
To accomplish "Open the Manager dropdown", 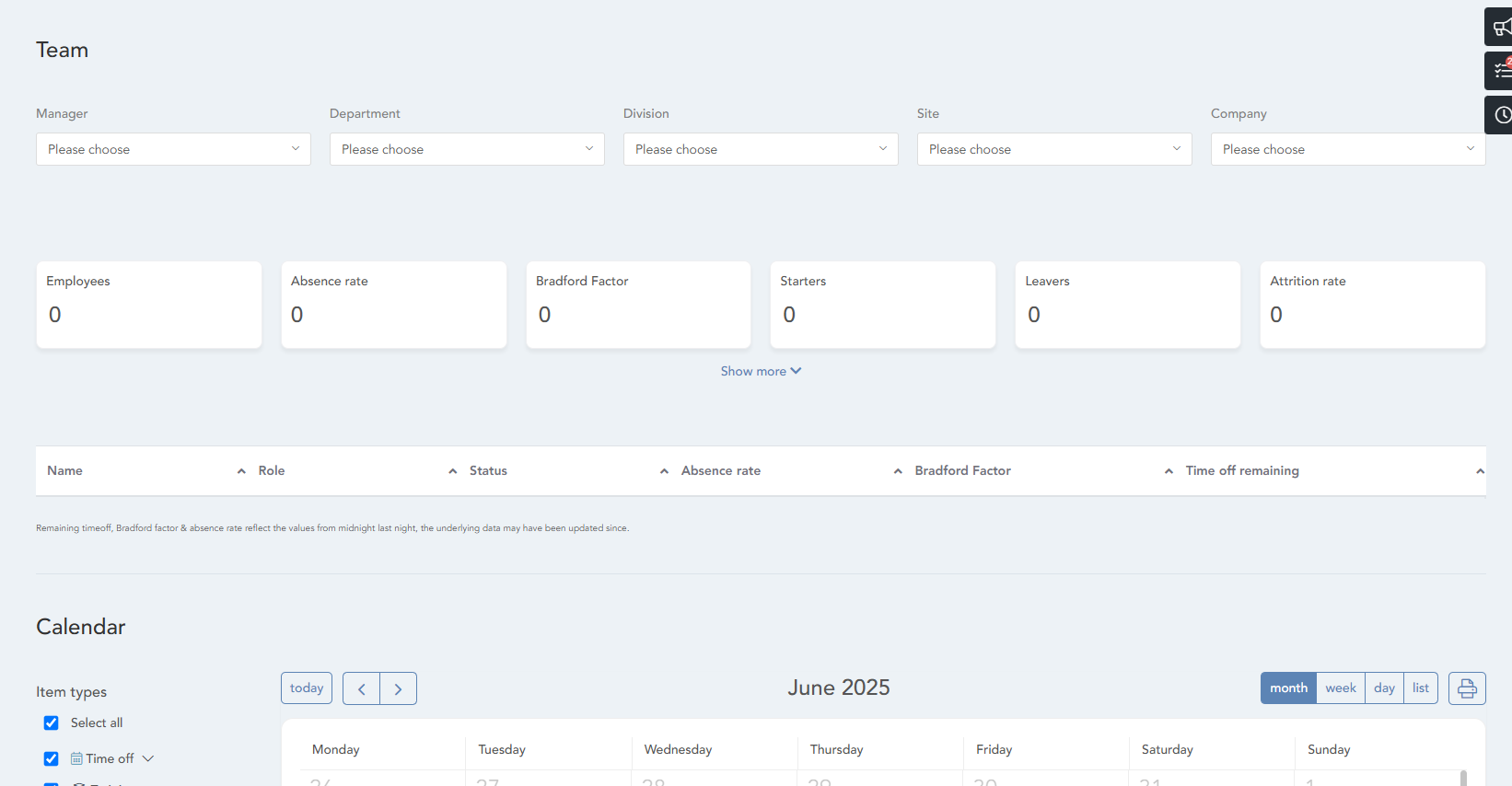I will tap(173, 149).
